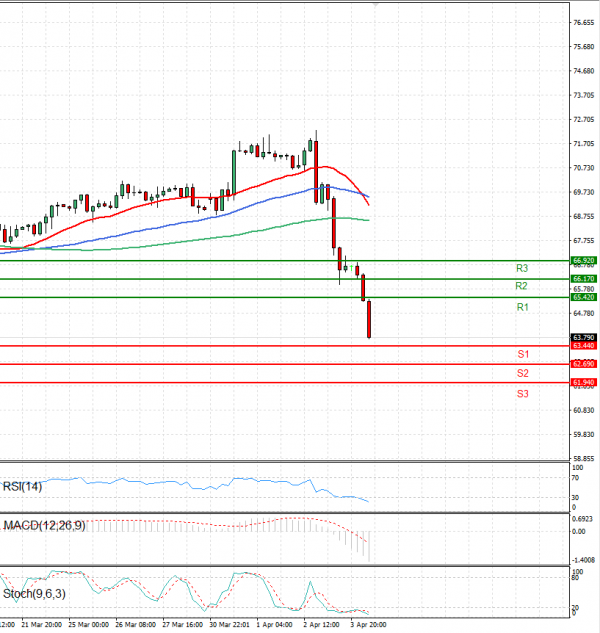Screen dimensions: 600x633
Task: Click the R2 resistance label
Action: 522,286
